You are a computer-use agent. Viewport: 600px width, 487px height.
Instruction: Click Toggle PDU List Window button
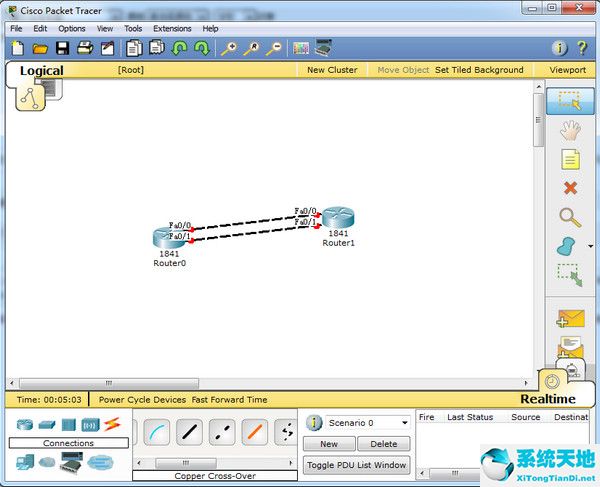point(357,465)
